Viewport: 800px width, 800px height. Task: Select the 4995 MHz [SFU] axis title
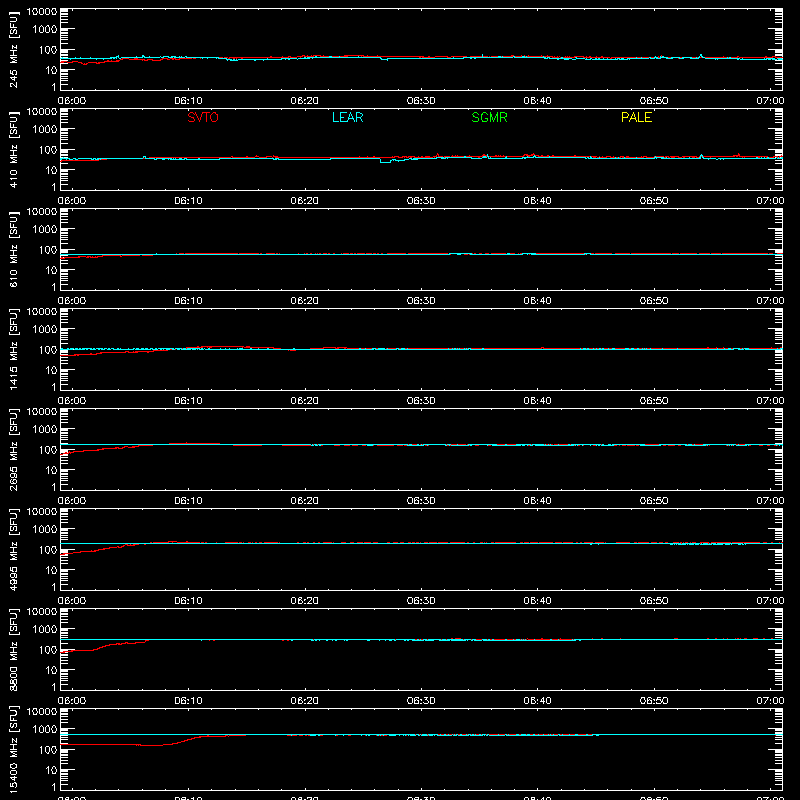click(13, 549)
